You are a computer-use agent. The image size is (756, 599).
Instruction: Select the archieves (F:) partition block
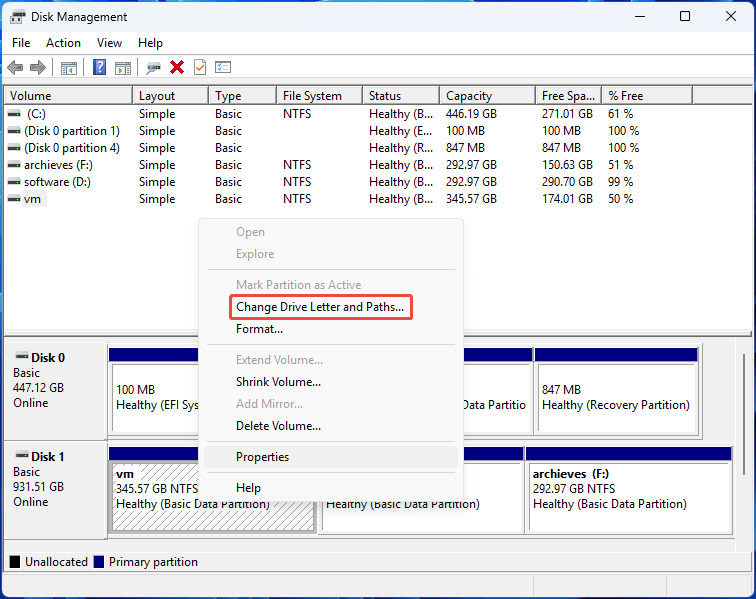pos(629,490)
